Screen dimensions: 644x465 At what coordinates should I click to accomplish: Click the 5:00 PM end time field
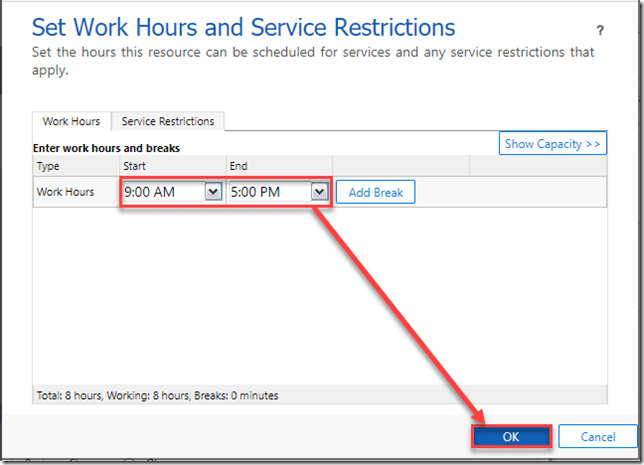pyautogui.click(x=268, y=192)
